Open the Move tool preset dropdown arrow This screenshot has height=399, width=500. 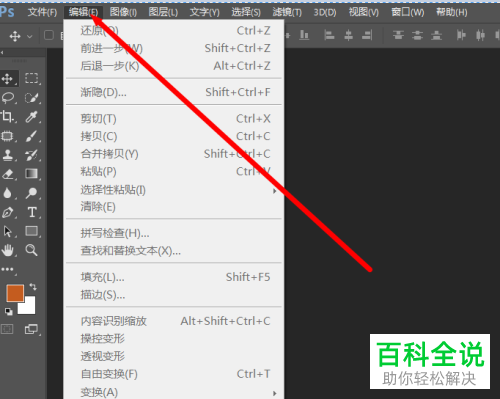click(30, 36)
